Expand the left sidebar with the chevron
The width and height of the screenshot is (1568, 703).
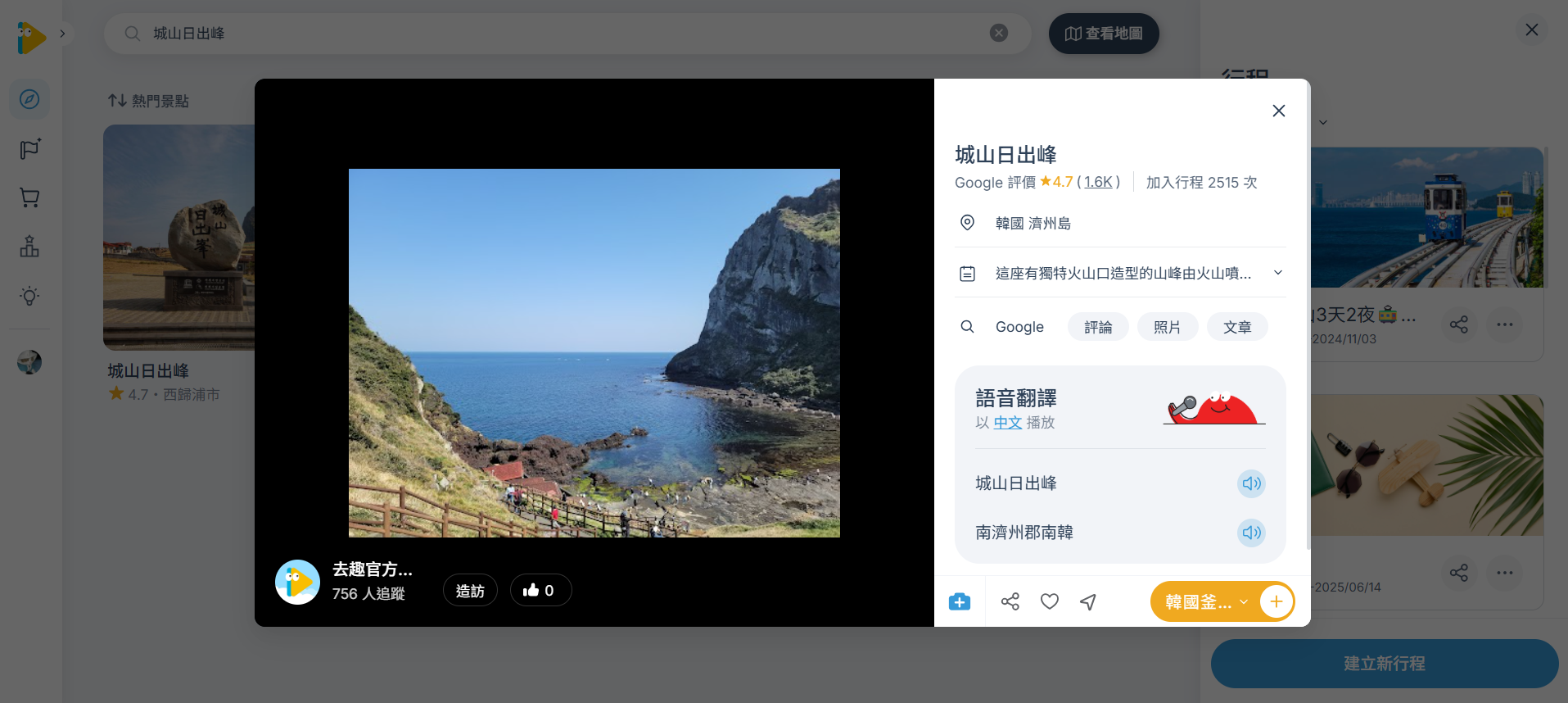pos(62,34)
